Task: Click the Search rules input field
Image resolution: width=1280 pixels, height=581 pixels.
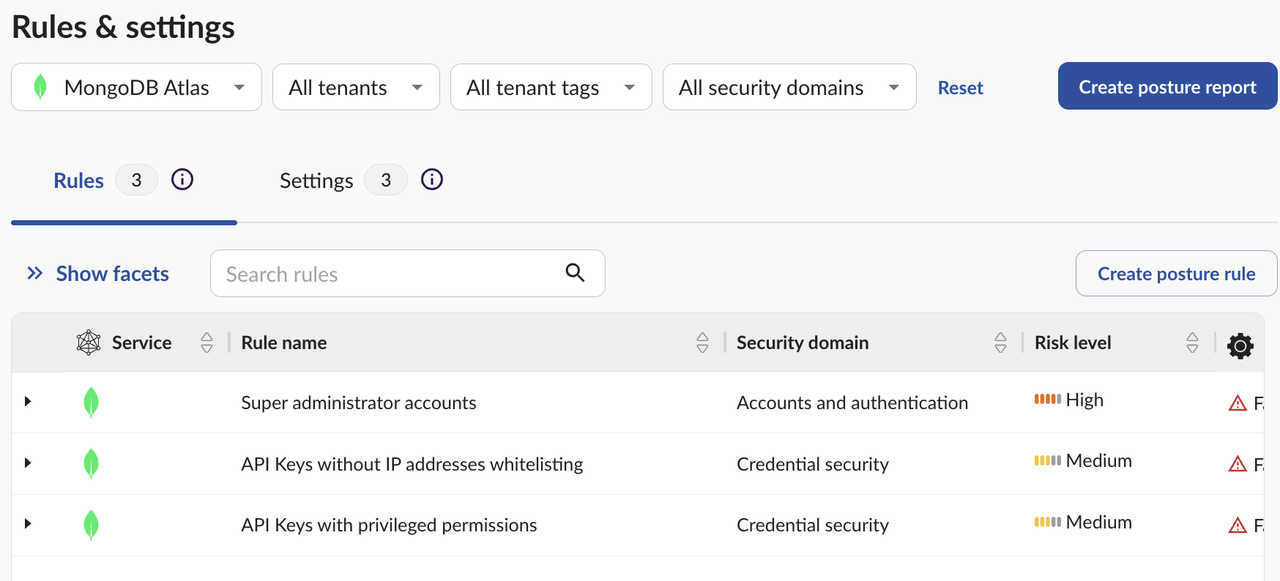Action: tap(390, 274)
